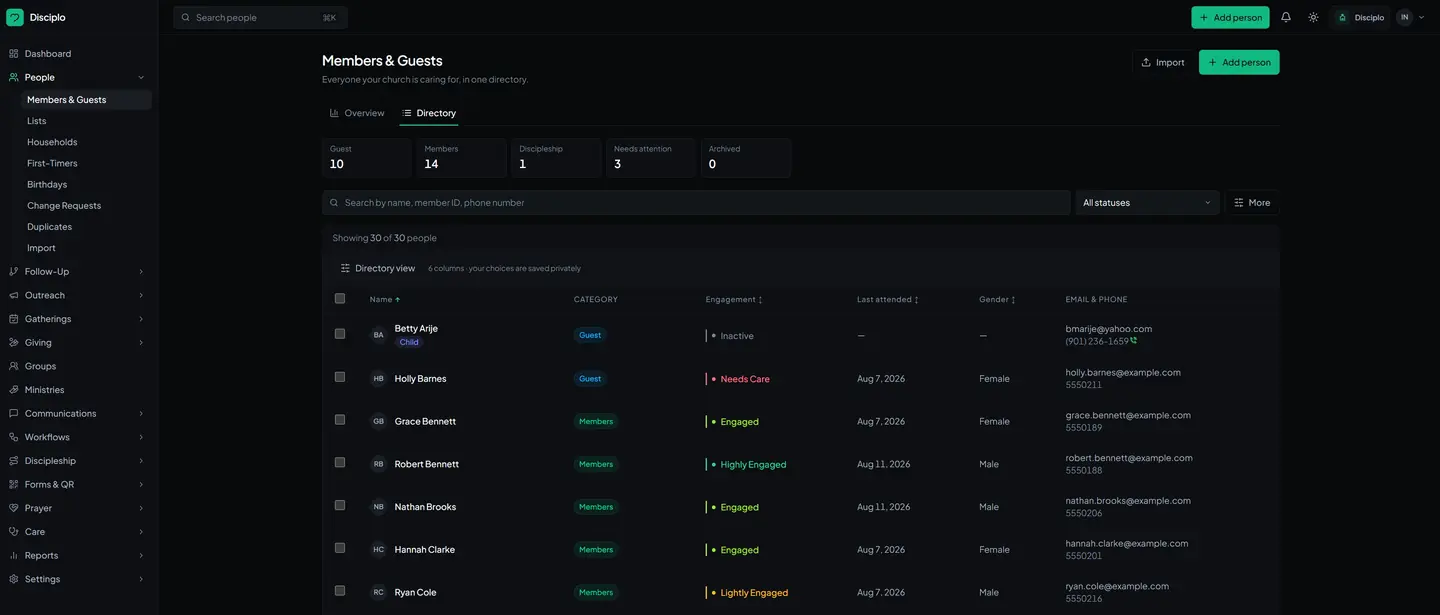Expand the Communications section chevron
The image size is (1440, 615).
(x=141, y=414)
